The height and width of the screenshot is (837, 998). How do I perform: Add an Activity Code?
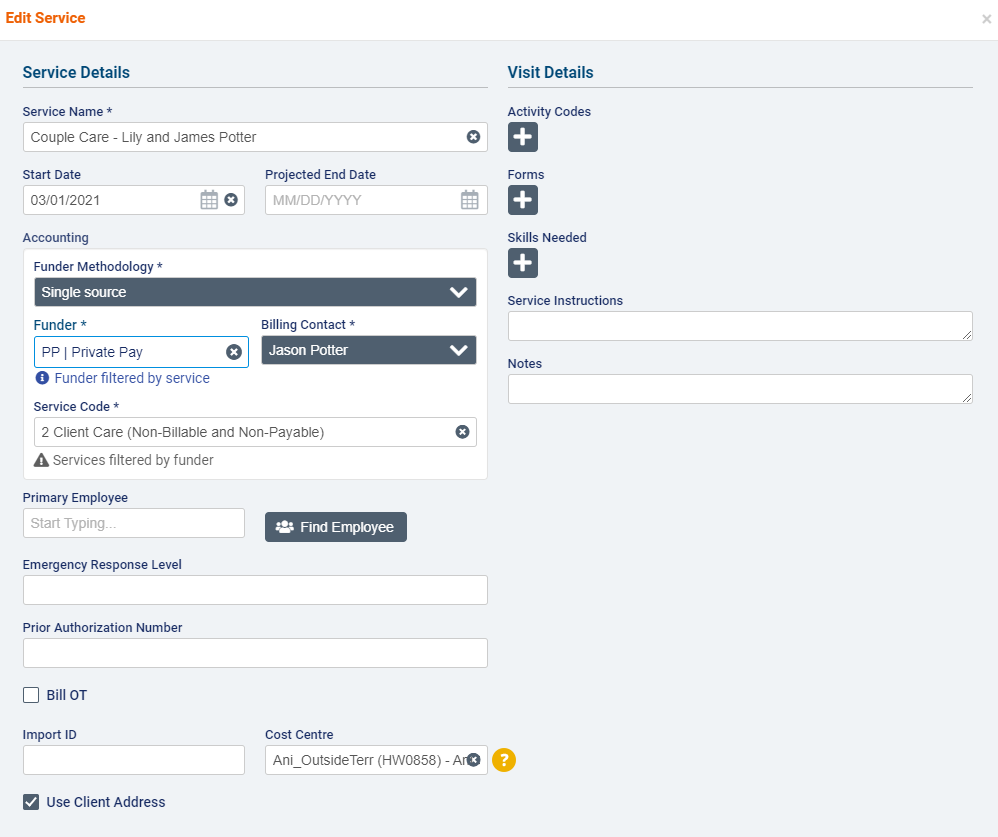tap(522, 137)
